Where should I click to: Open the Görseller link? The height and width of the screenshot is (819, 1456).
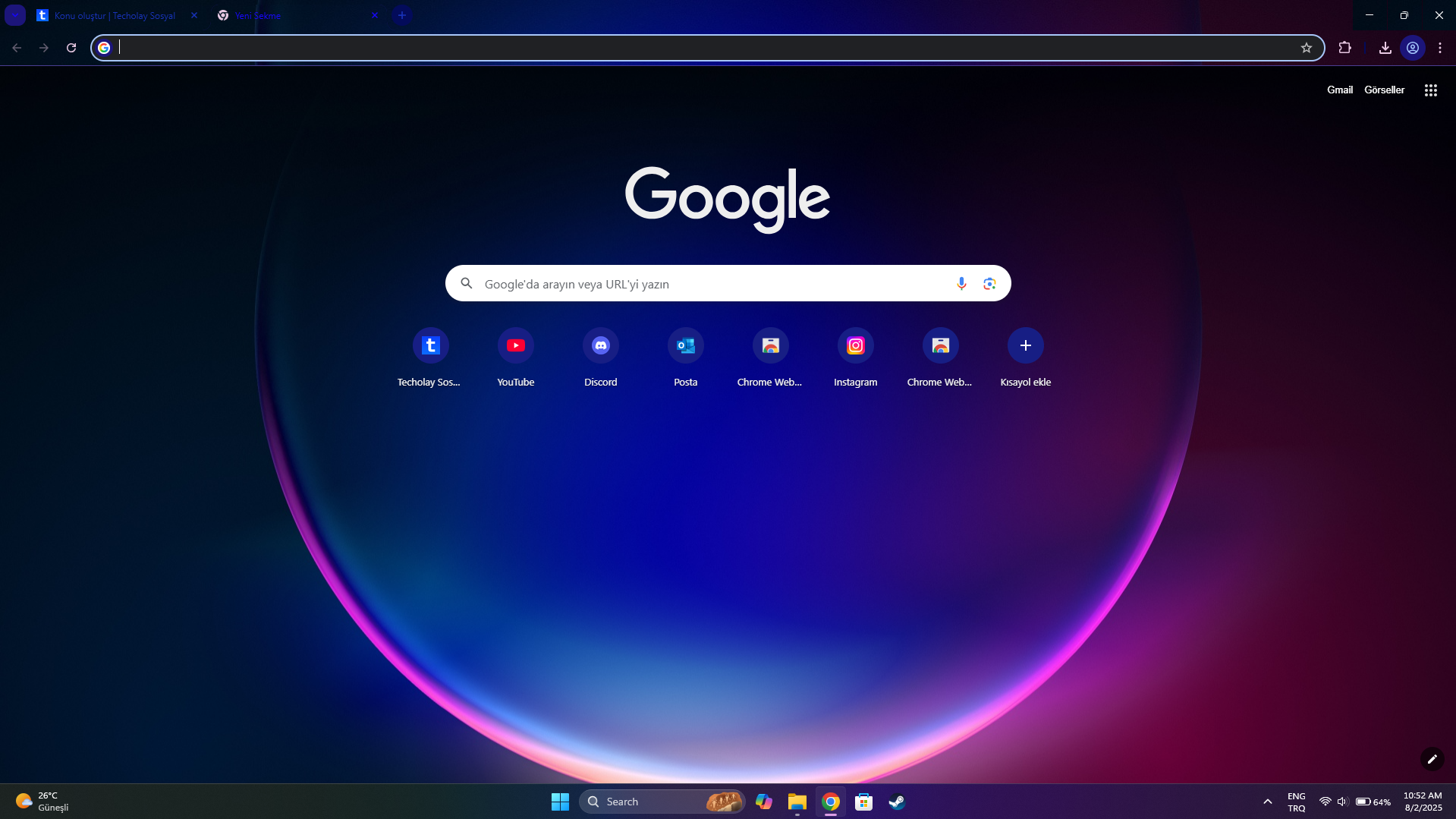(x=1384, y=90)
